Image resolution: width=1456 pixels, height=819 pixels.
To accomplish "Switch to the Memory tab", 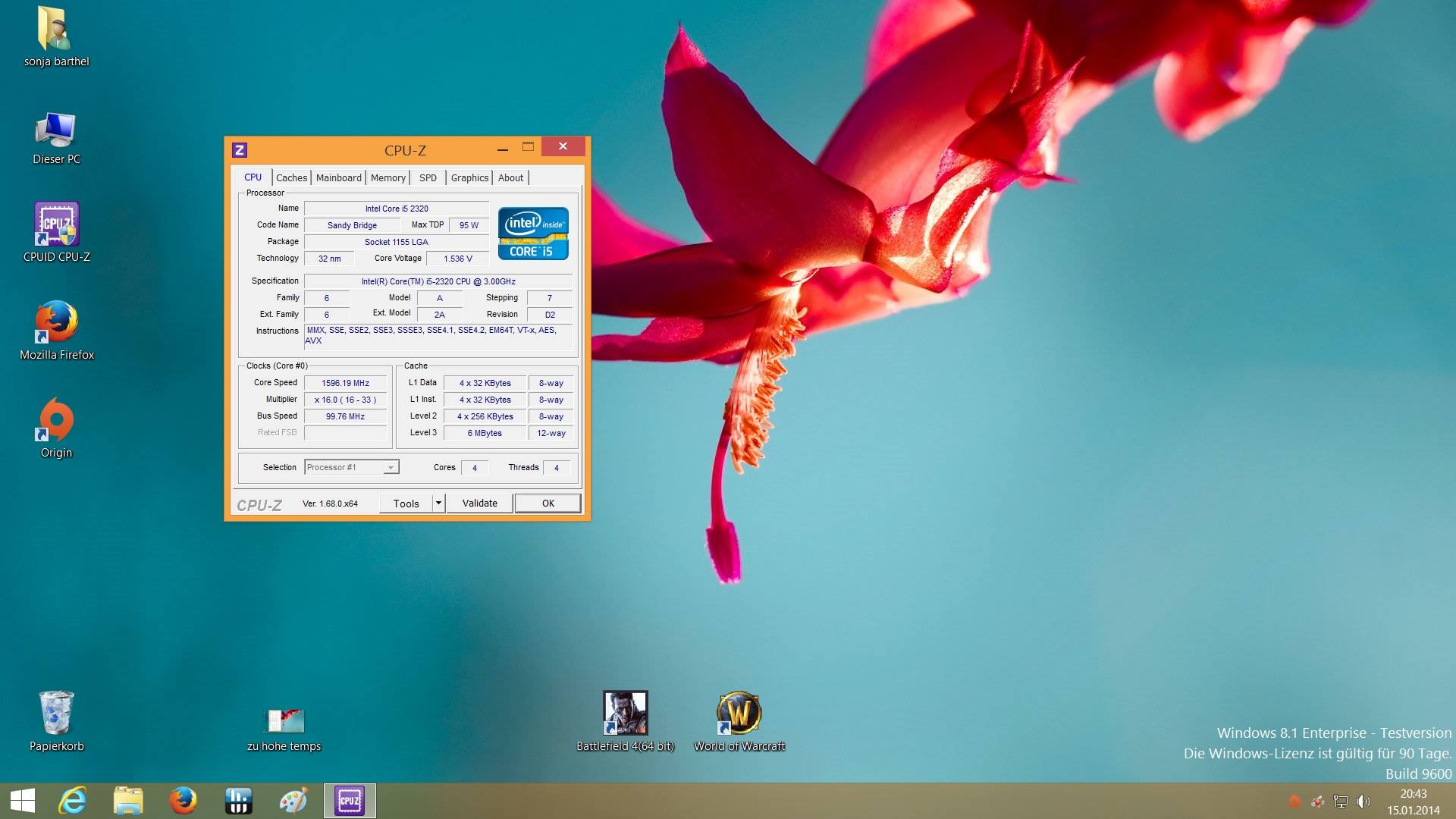I will (388, 177).
